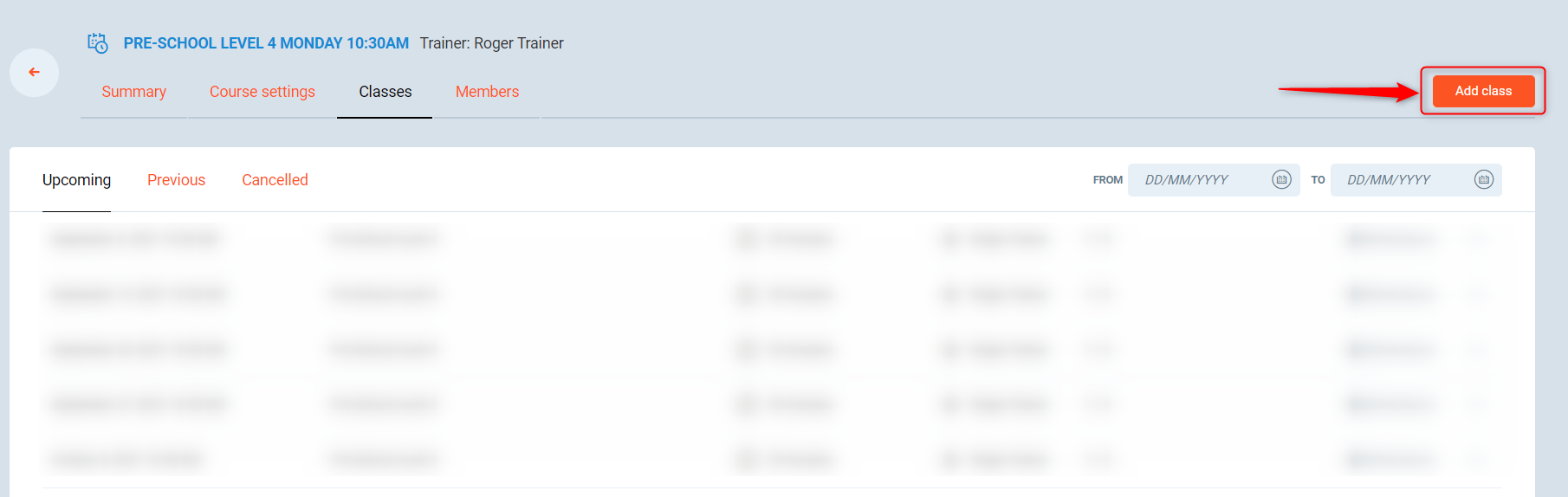Image resolution: width=1568 pixels, height=497 pixels.
Task: Show the Upcoming classes list
Action: (x=76, y=180)
